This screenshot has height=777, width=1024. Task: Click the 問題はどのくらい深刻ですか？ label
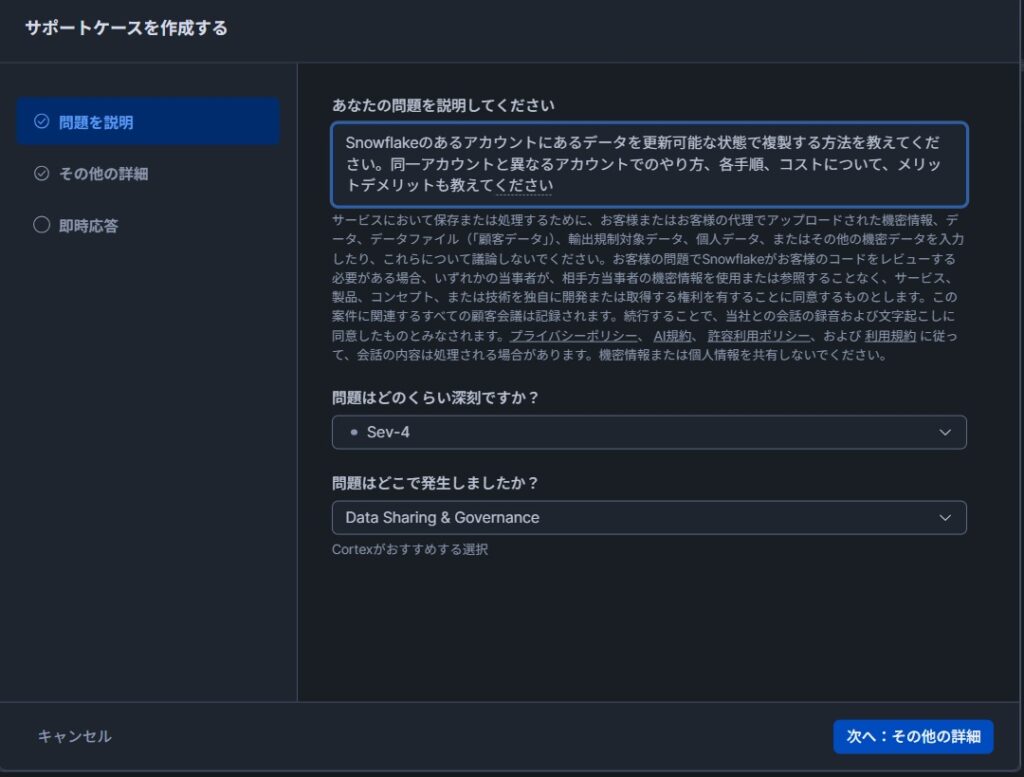436,398
